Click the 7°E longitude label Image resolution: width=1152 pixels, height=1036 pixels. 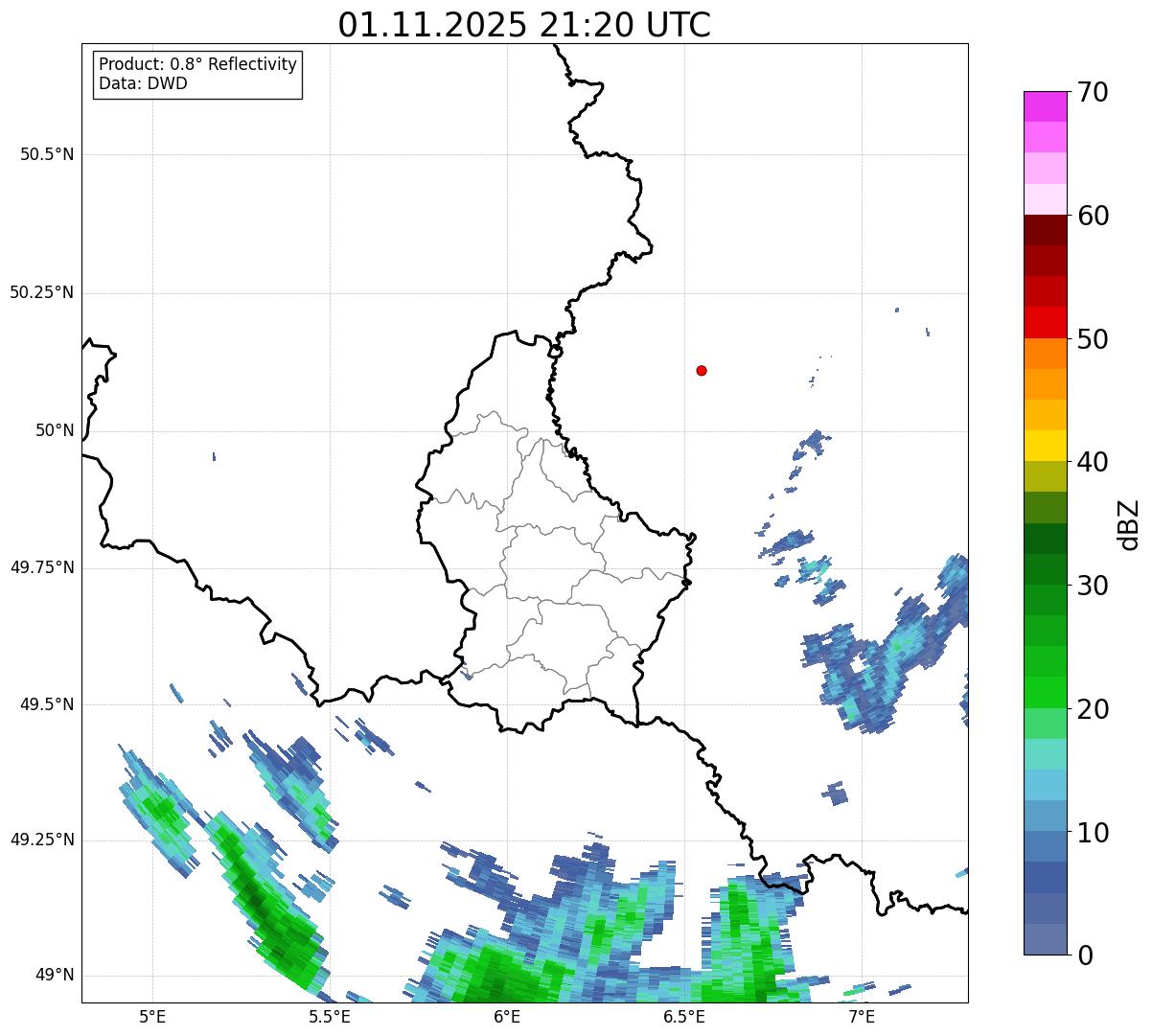(862, 1016)
